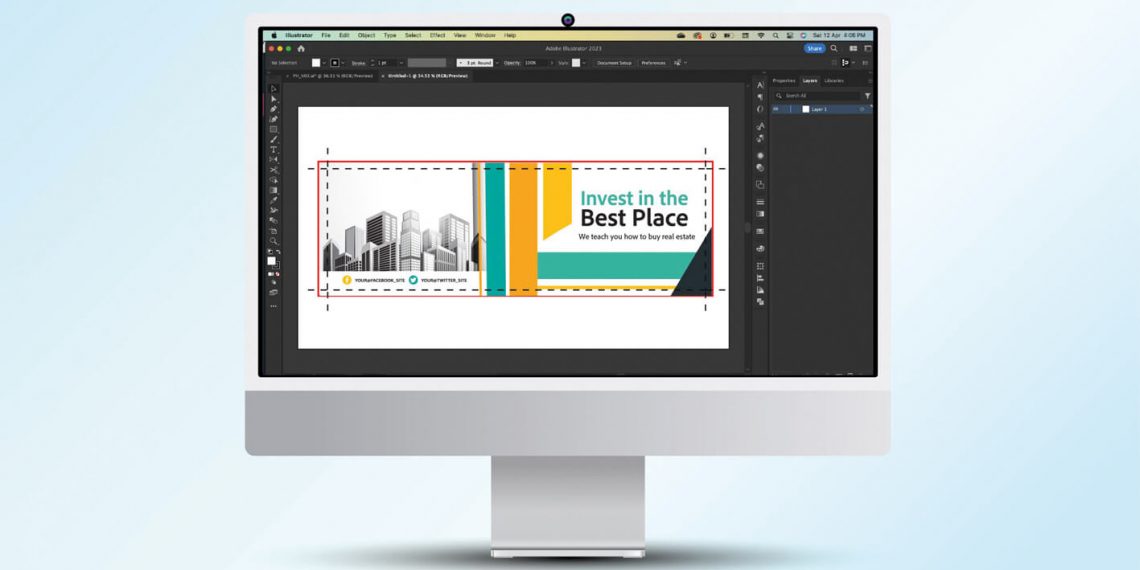Select the Pen tool
1140x570 pixels.
point(273,109)
